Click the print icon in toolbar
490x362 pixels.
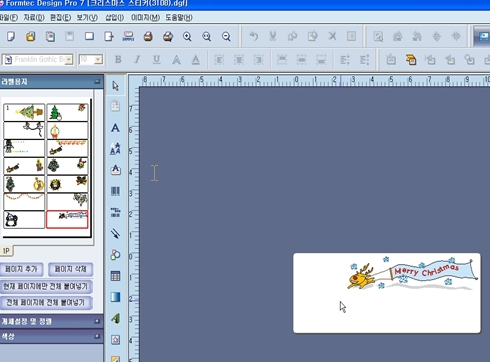[148, 36]
